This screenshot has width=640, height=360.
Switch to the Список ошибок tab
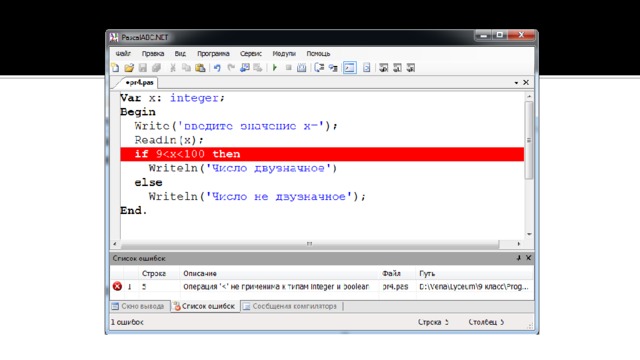pos(205,306)
